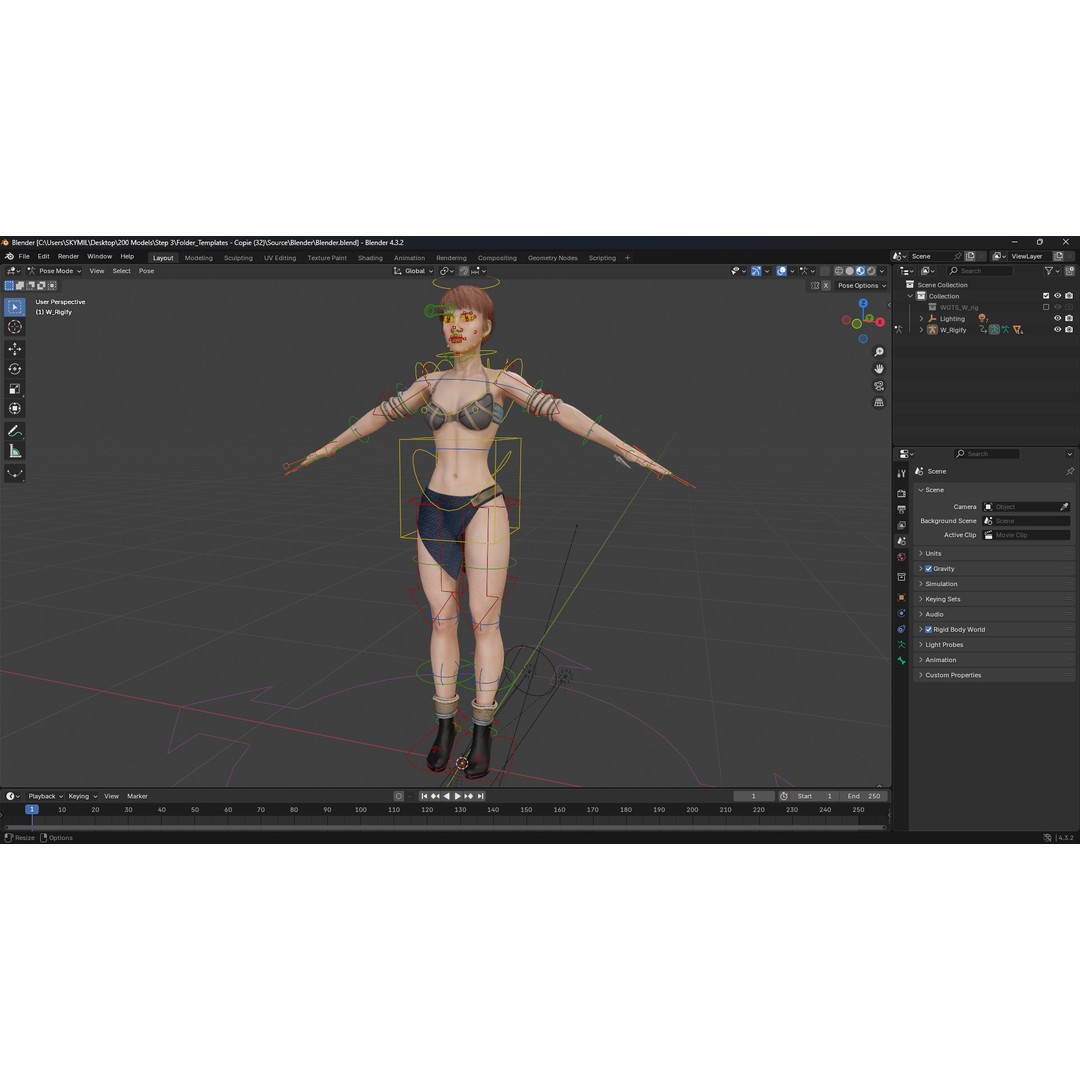This screenshot has height=1080, width=1080.
Task: Expand the Keying Sets panel
Action: 994,599
